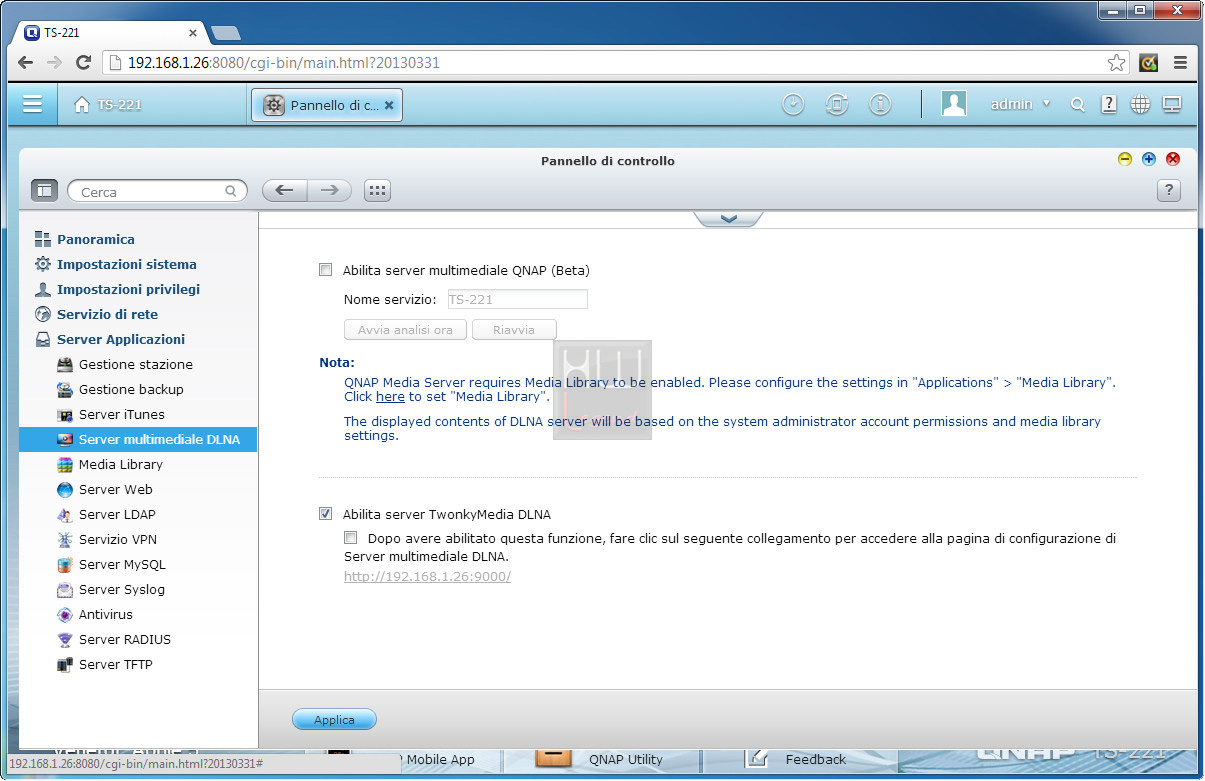This screenshot has height=781, width=1205.
Task: Close the TS-221 browser tab
Action: (x=192, y=32)
